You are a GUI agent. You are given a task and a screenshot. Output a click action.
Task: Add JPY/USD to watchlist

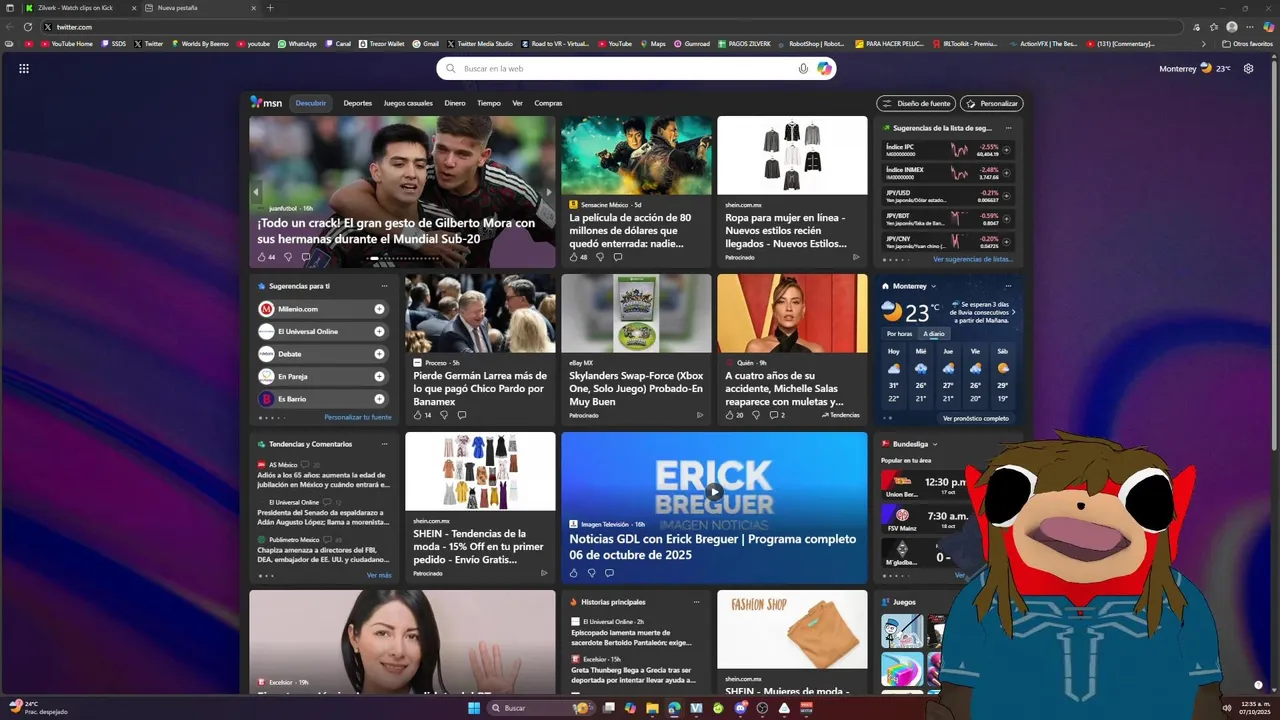click(x=1007, y=196)
